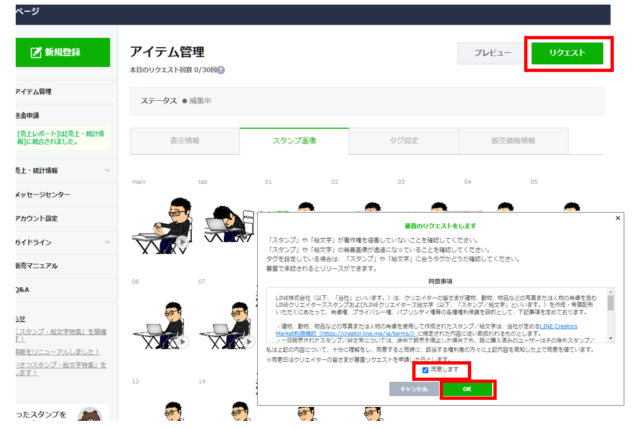Play the main sticker animation
Viewport: 640px width, 428px height.
click(182, 242)
